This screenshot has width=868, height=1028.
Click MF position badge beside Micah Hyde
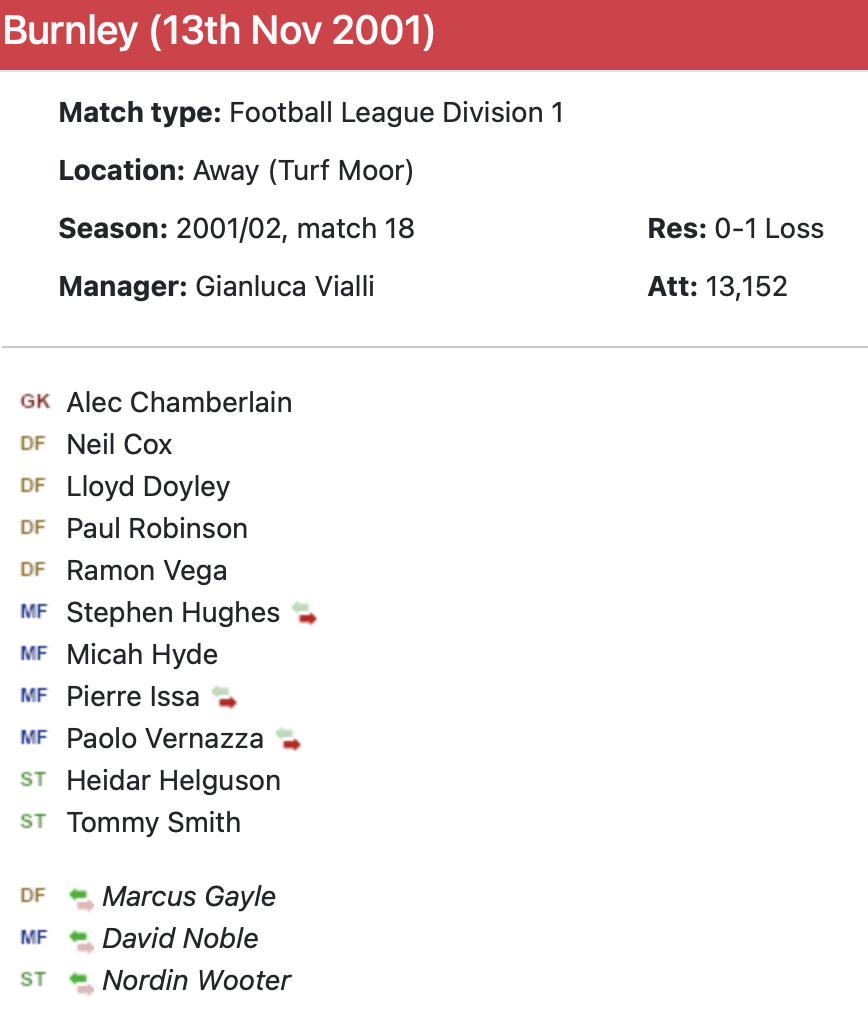(x=33, y=654)
